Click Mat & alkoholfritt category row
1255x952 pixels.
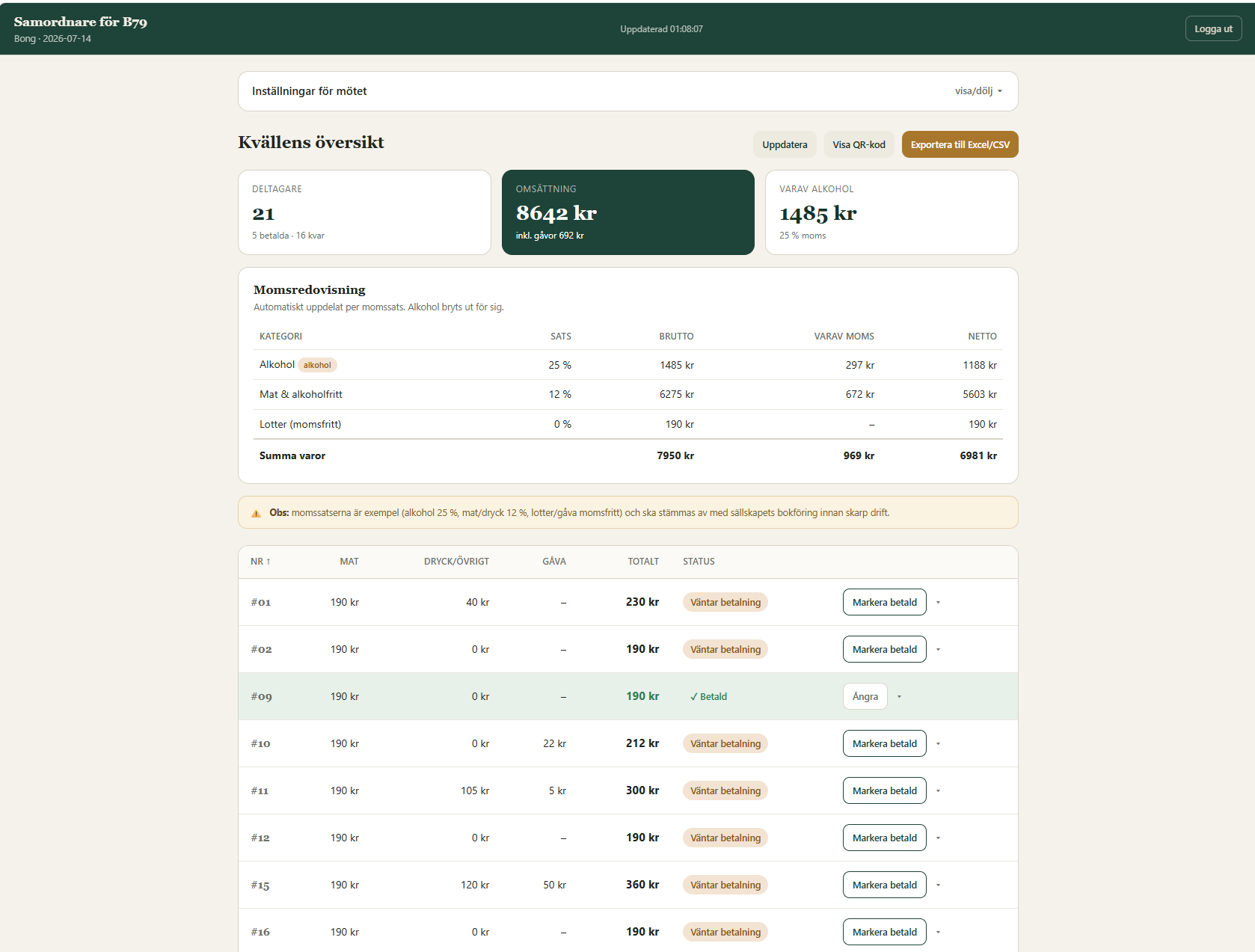(x=627, y=394)
